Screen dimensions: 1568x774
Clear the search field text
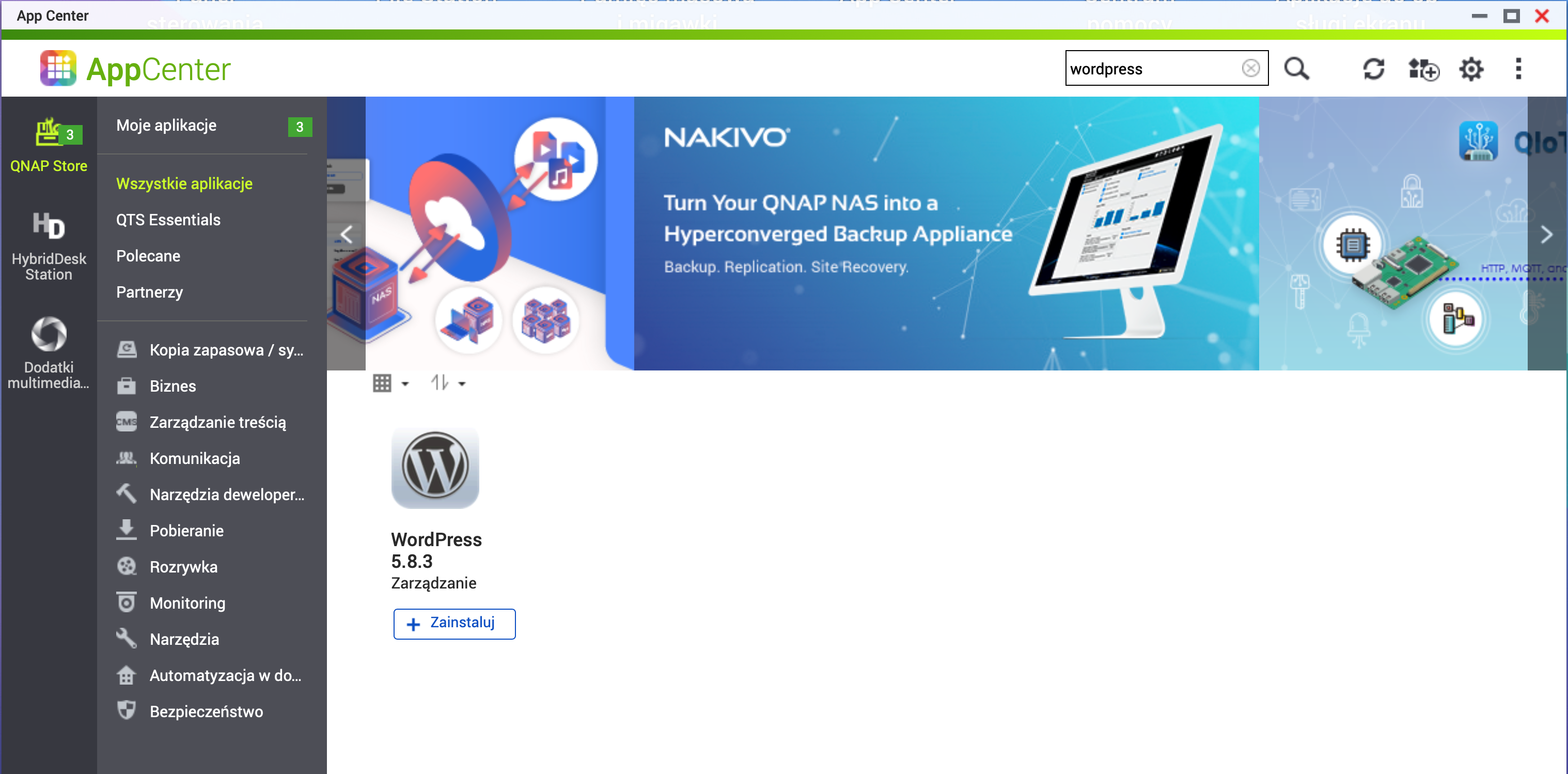[1250, 68]
